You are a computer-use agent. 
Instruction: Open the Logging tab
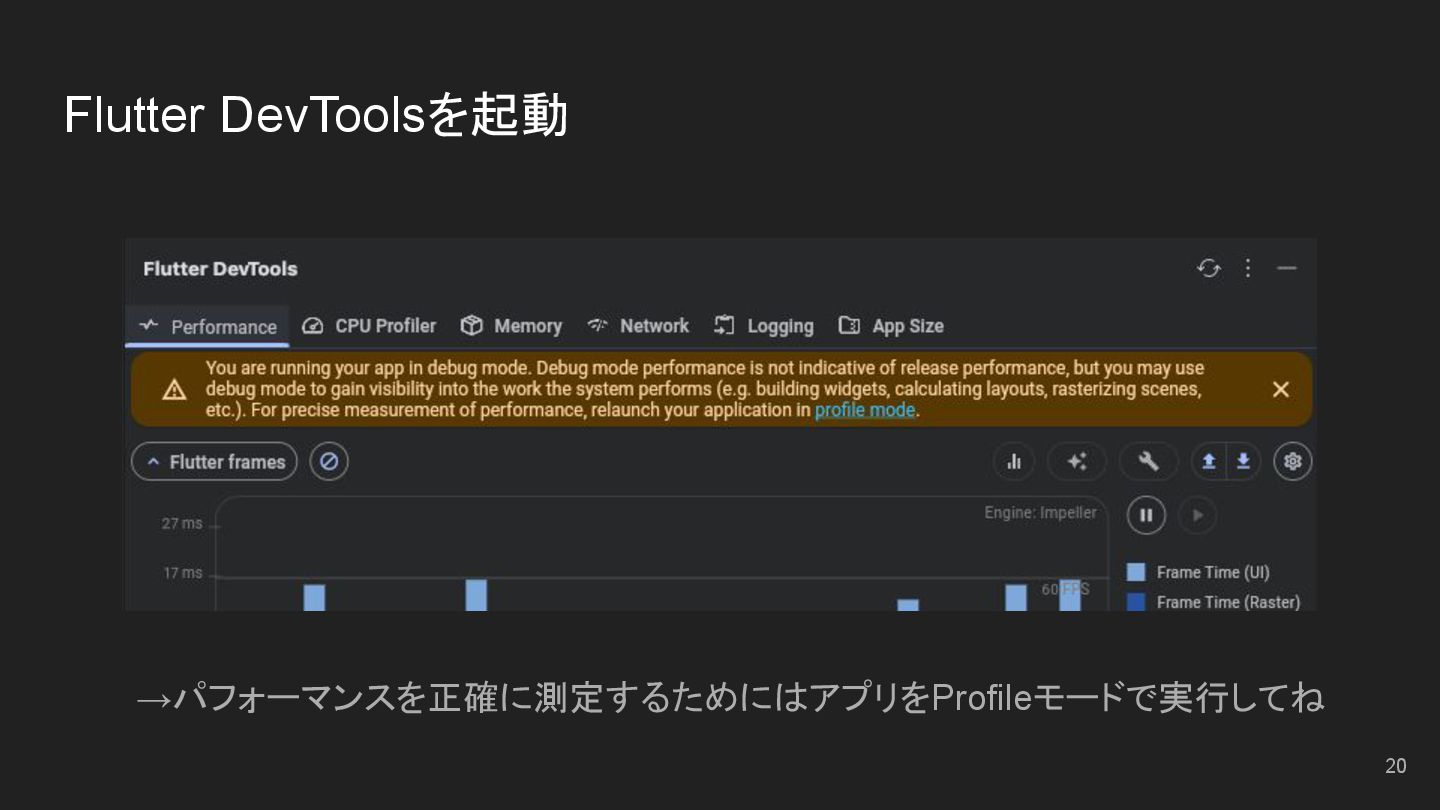pyautogui.click(x=764, y=326)
